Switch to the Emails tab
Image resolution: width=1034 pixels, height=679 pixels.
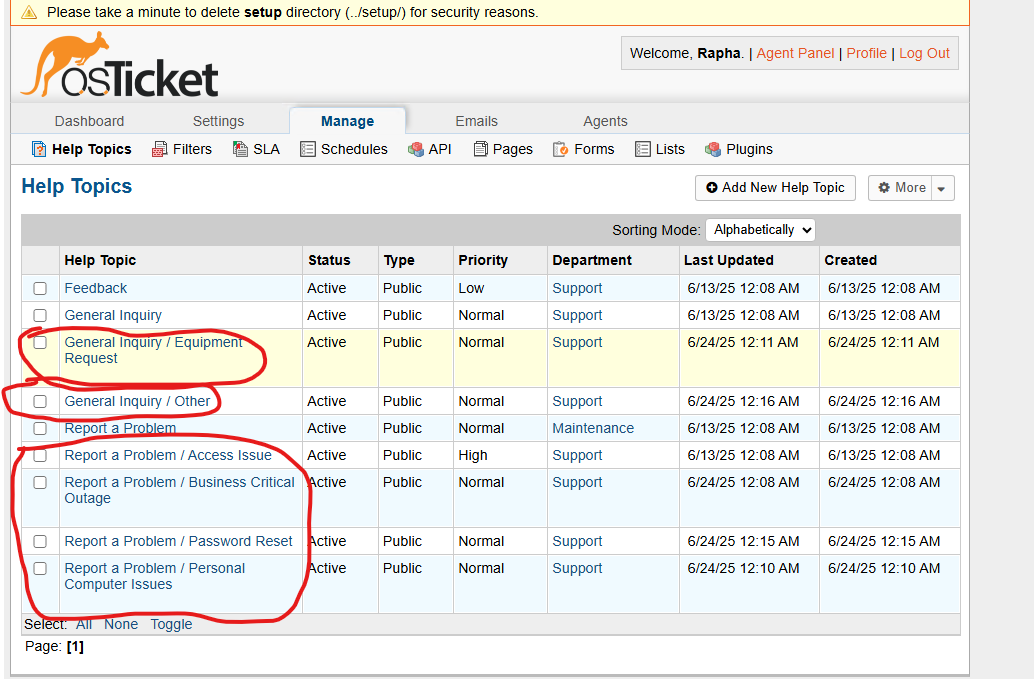476,121
